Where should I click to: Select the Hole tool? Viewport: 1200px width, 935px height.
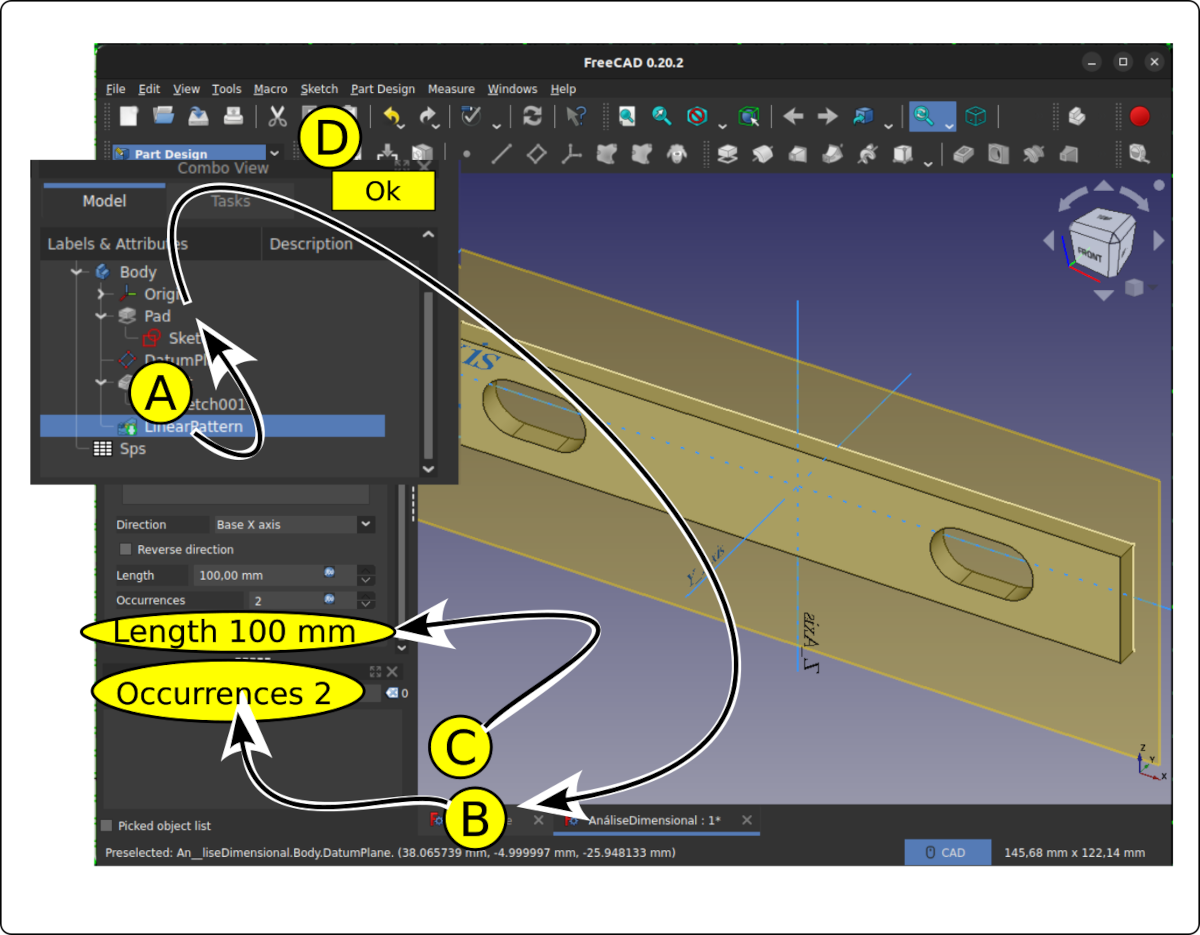pyautogui.click(x=998, y=154)
